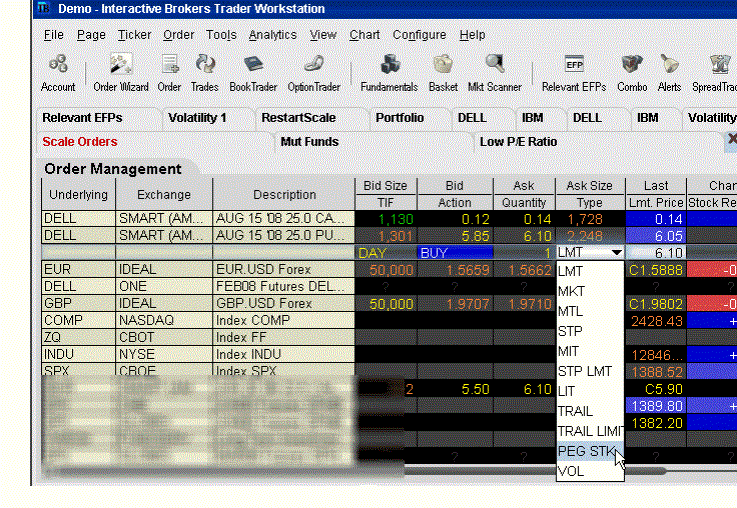The height and width of the screenshot is (508, 737).
Task: Open the SpreadTrader toolbar icon
Action: 714,72
